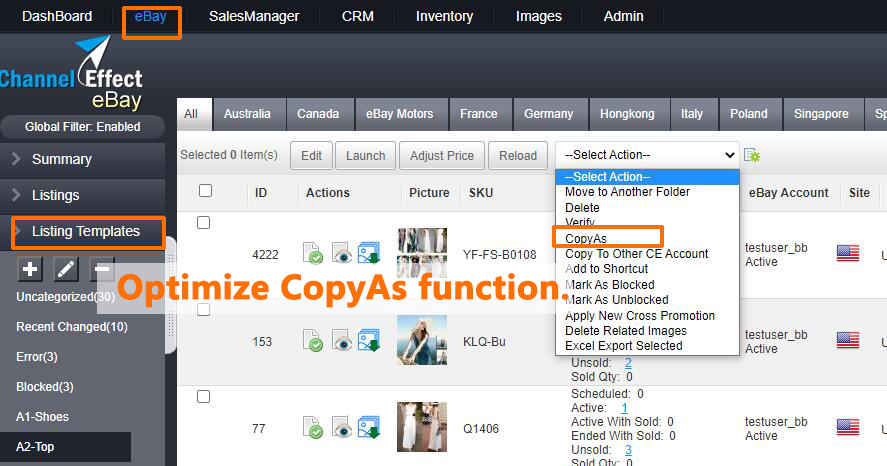Open the Admin menu

pos(623,16)
